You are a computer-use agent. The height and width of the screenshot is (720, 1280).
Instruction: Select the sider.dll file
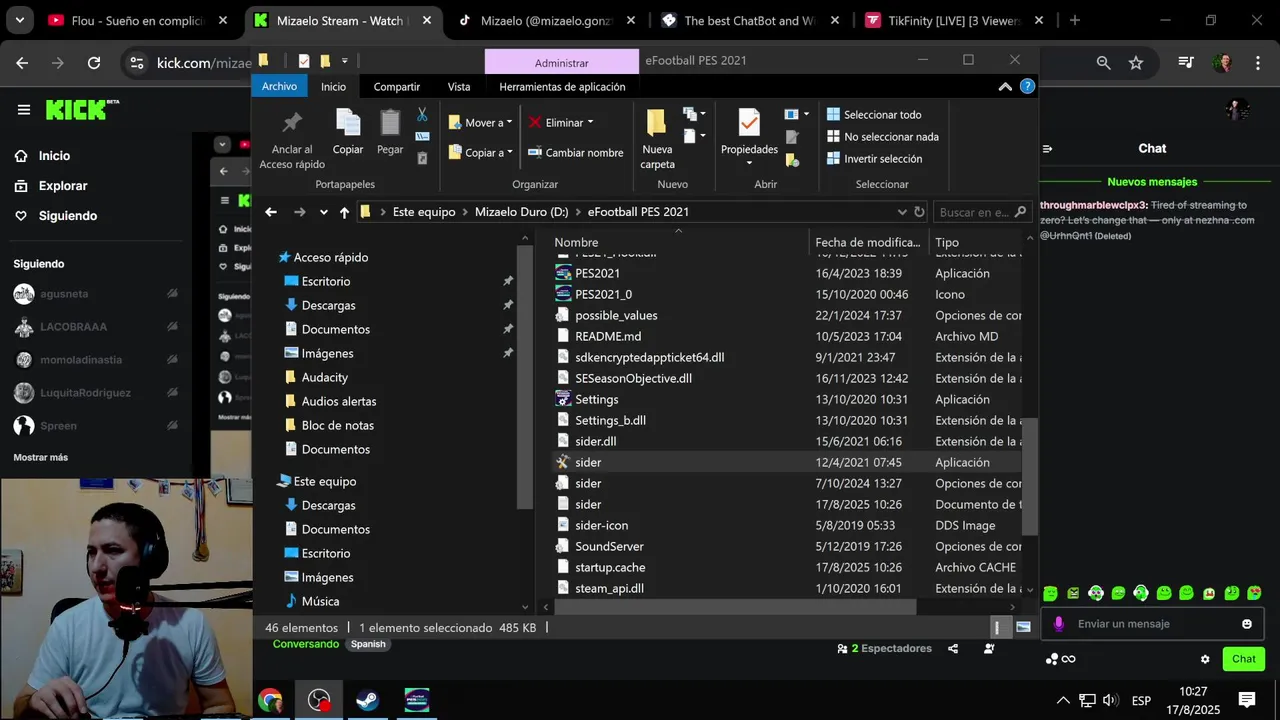595,441
